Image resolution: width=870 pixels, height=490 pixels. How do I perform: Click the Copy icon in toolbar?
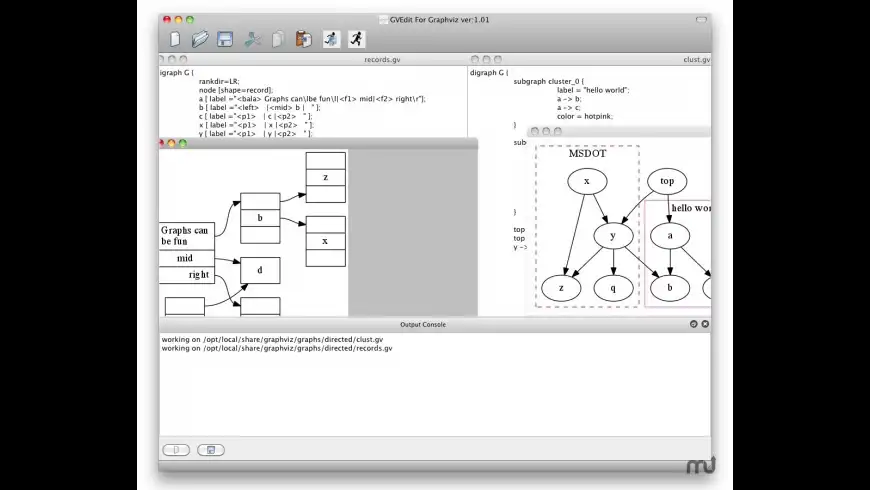(278, 40)
